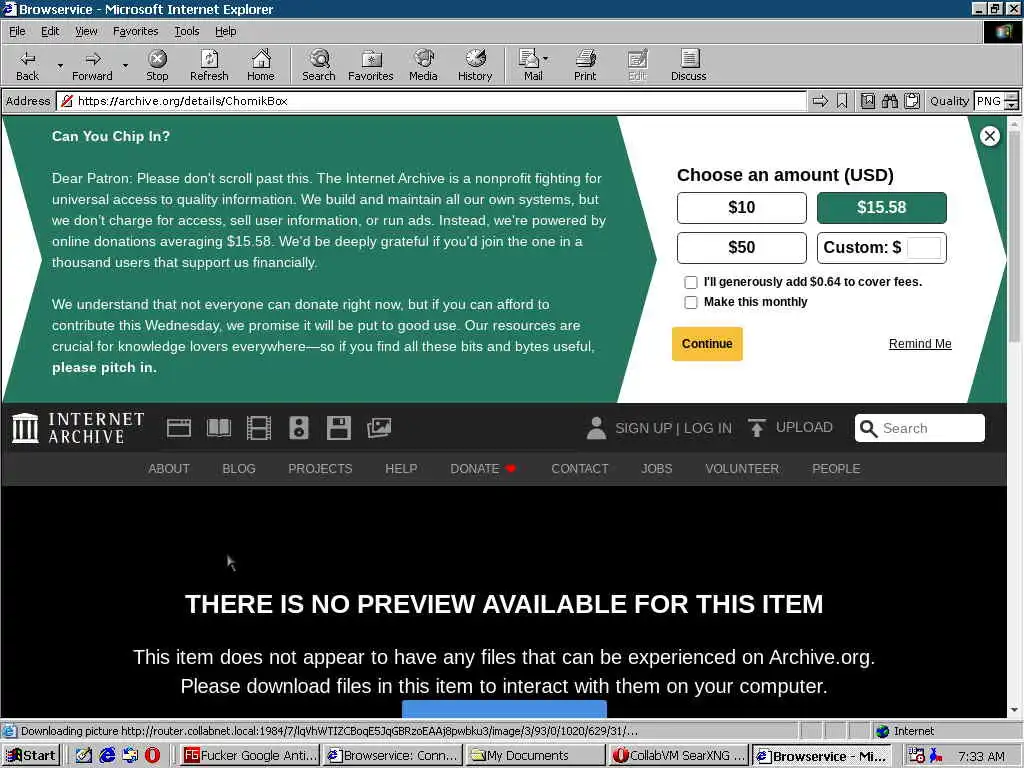This screenshot has width=1024, height=768.
Task: Open the Edit menu
Action: point(50,31)
